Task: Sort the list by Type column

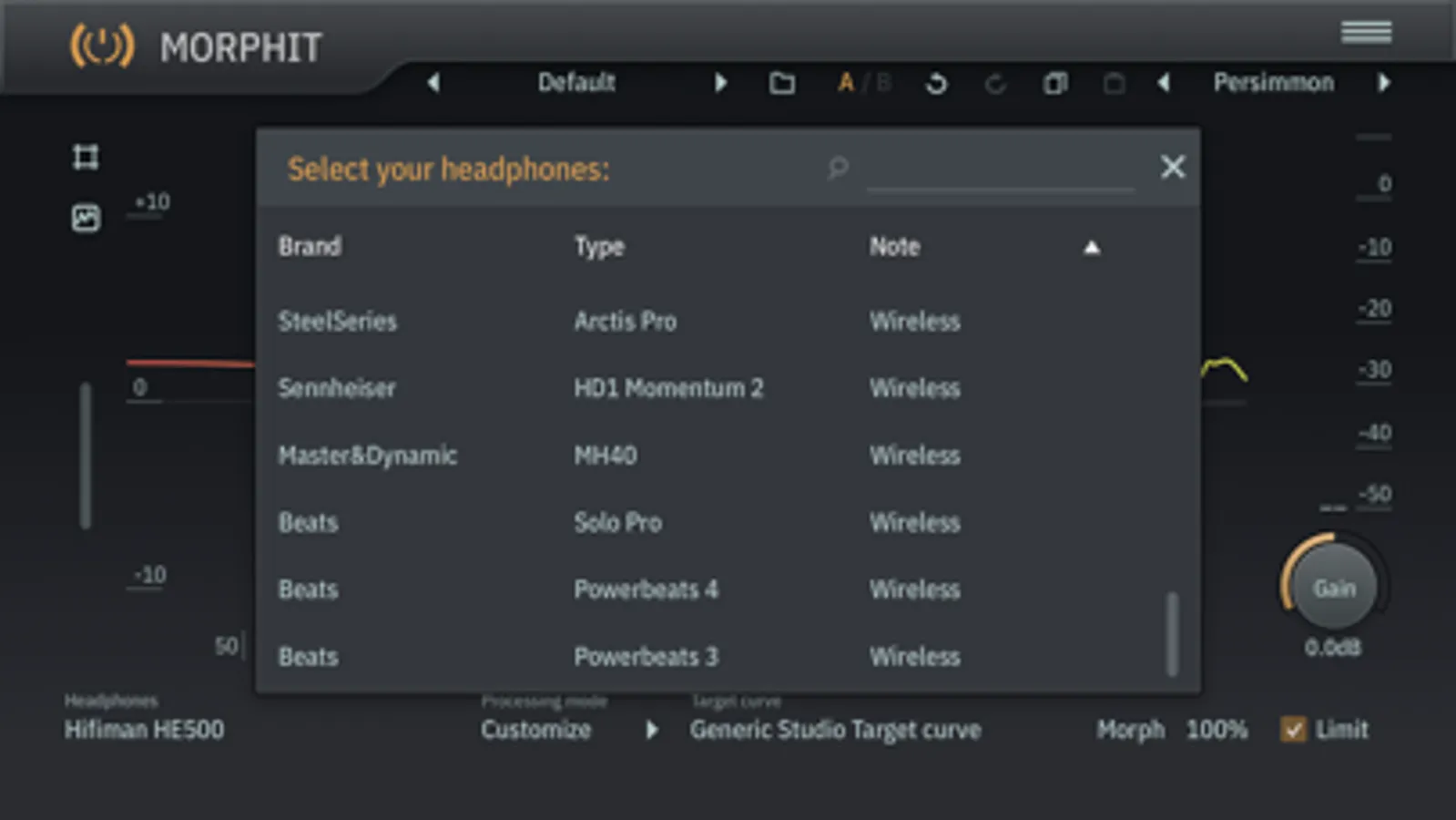Action: pos(599,247)
